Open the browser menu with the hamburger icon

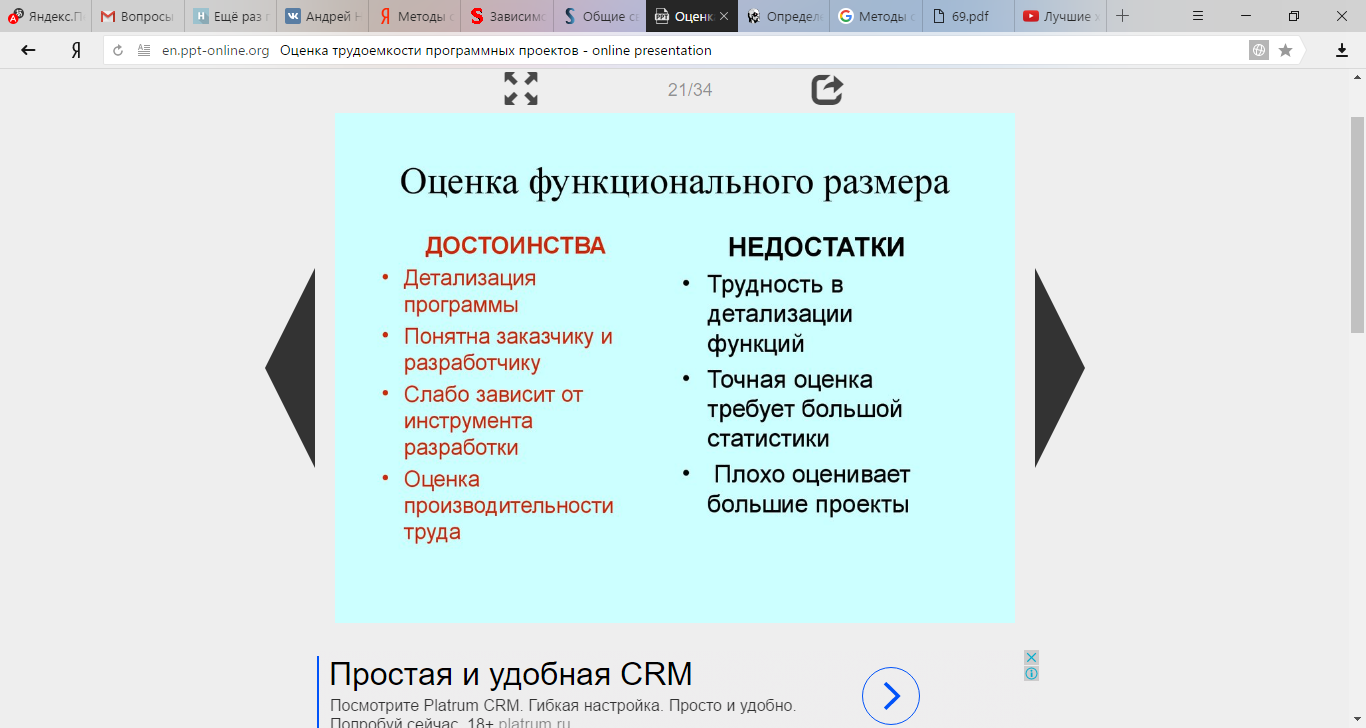pyautogui.click(x=1198, y=16)
